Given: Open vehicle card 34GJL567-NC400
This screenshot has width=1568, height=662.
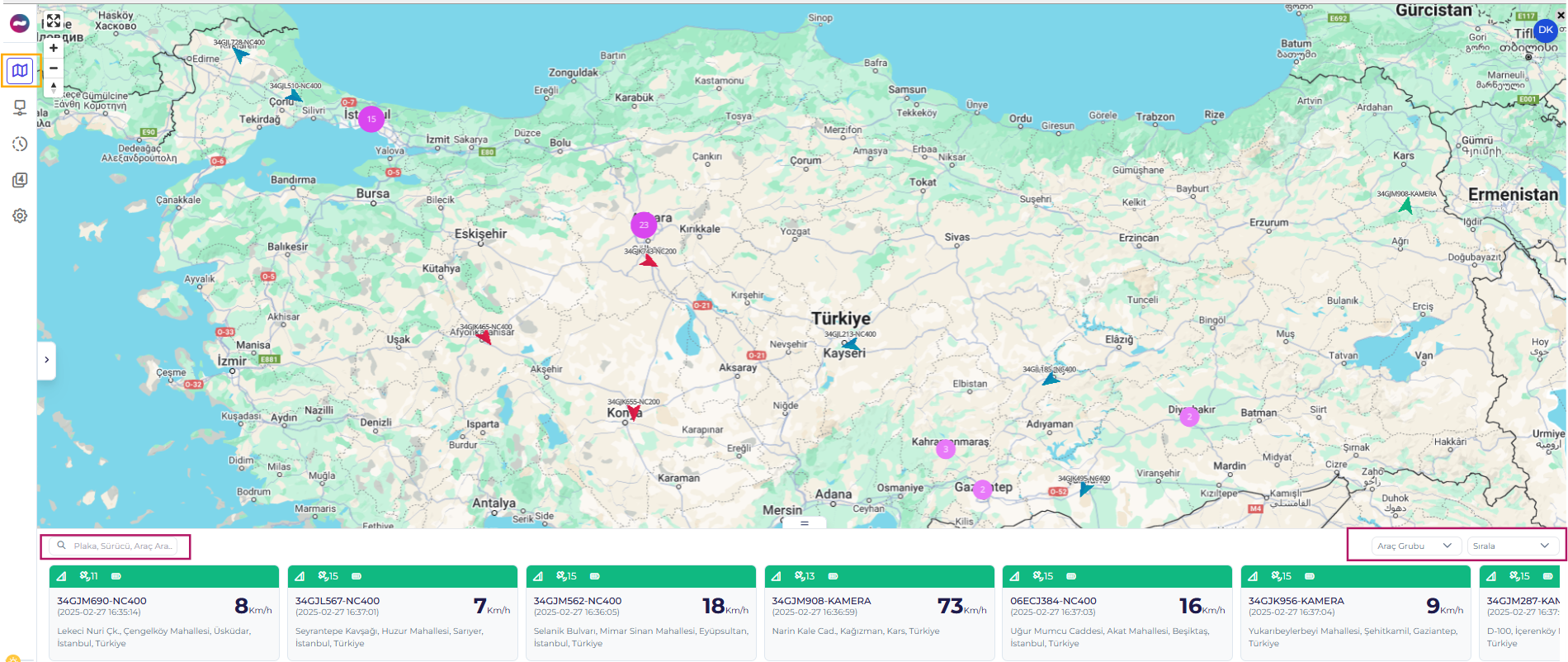Looking at the screenshot, I should pos(402,612).
